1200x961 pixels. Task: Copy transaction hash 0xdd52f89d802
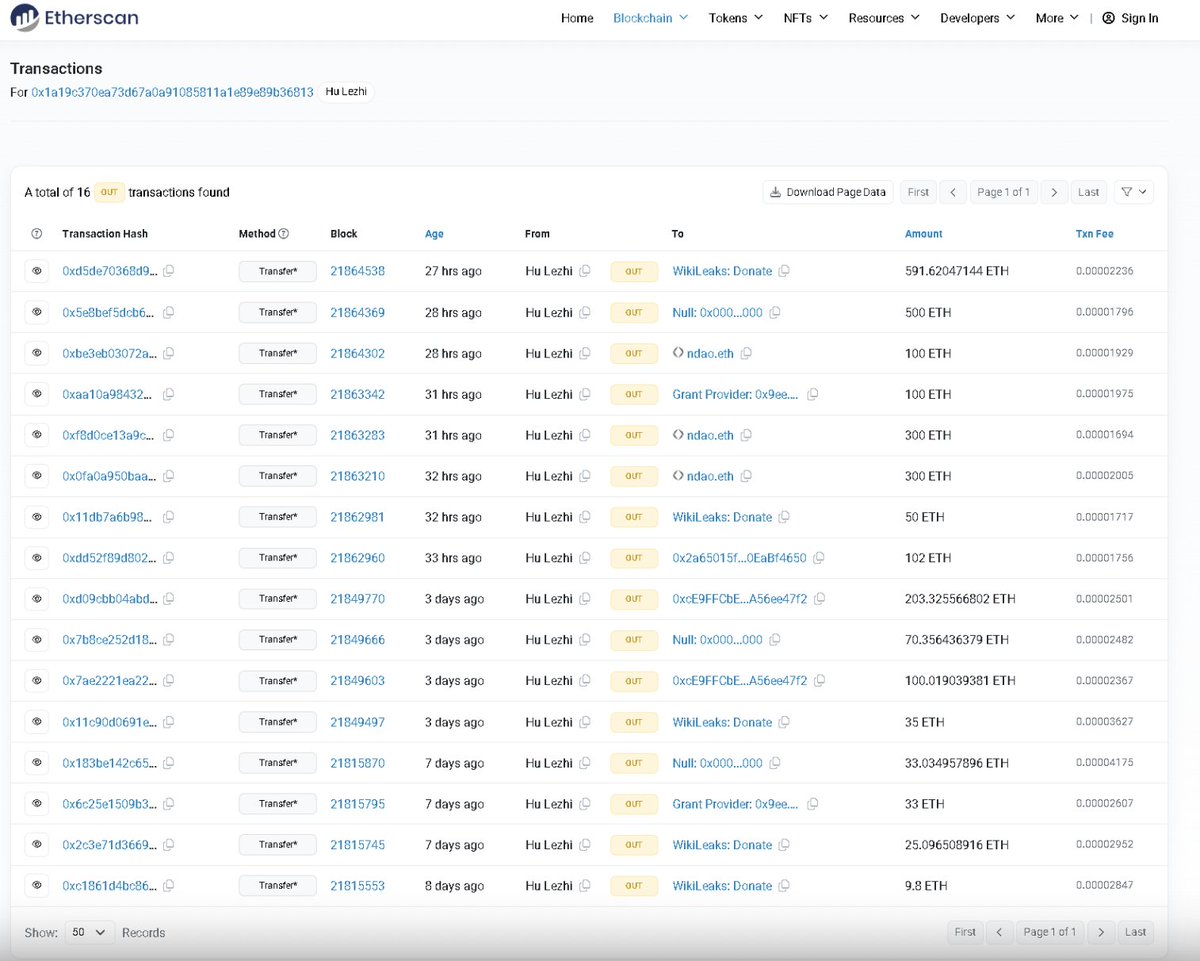[169, 558]
